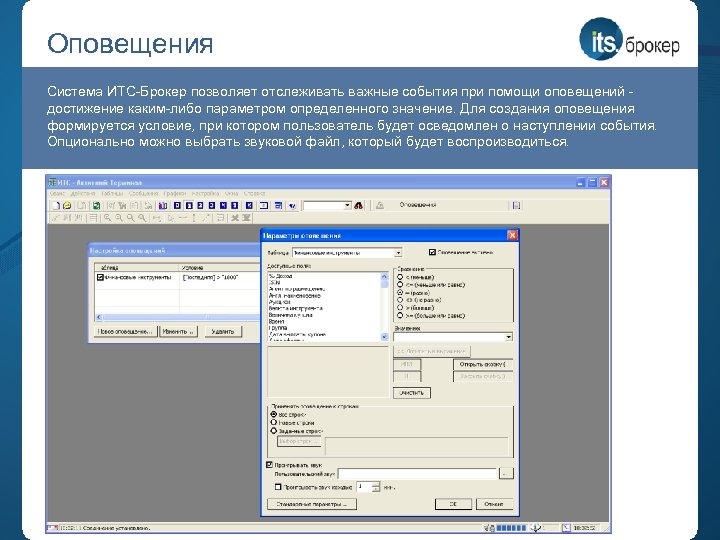Select '% Дохода' in available fields list
This screenshot has height=540, width=720.
[x=281, y=276]
